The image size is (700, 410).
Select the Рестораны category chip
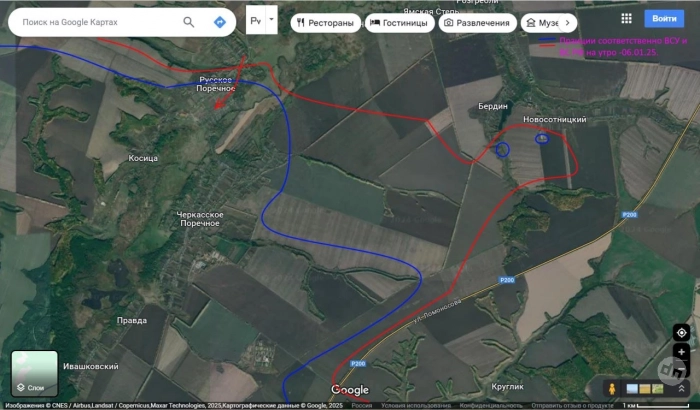pos(325,23)
